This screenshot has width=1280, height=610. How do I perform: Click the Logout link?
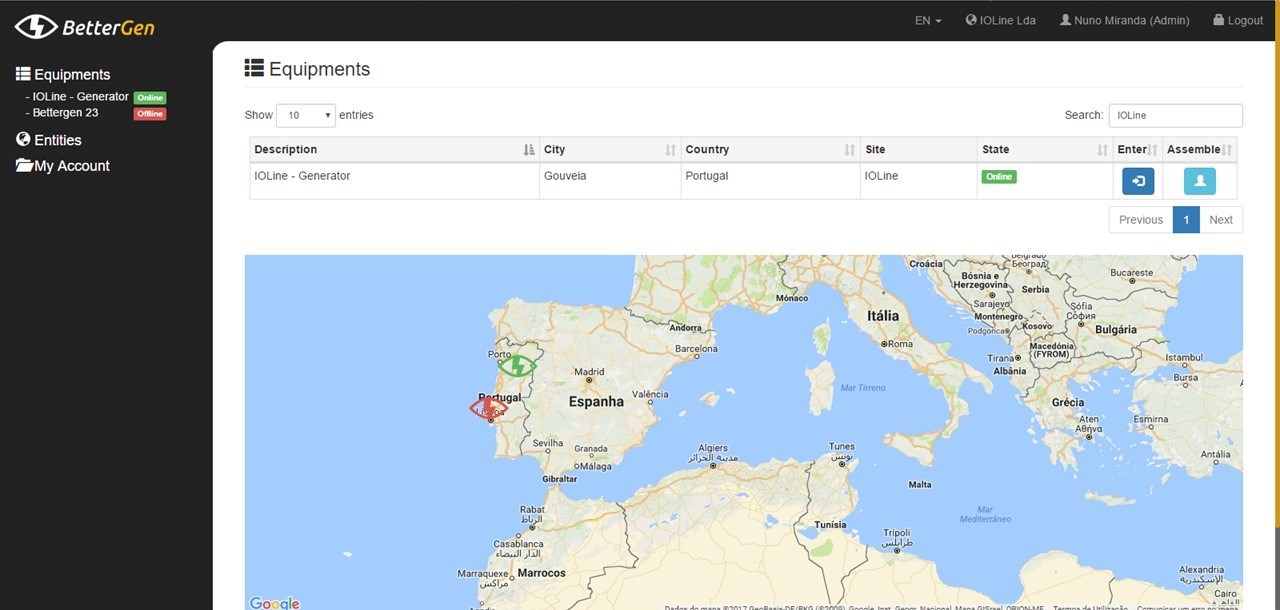click(1238, 20)
